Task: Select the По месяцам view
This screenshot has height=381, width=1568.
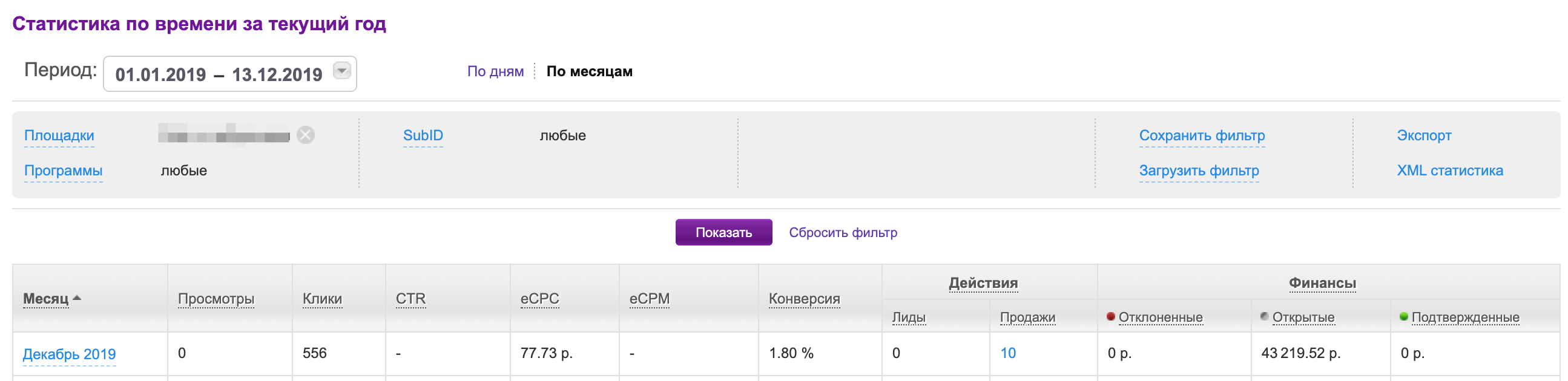Action: [x=588, y=72]
